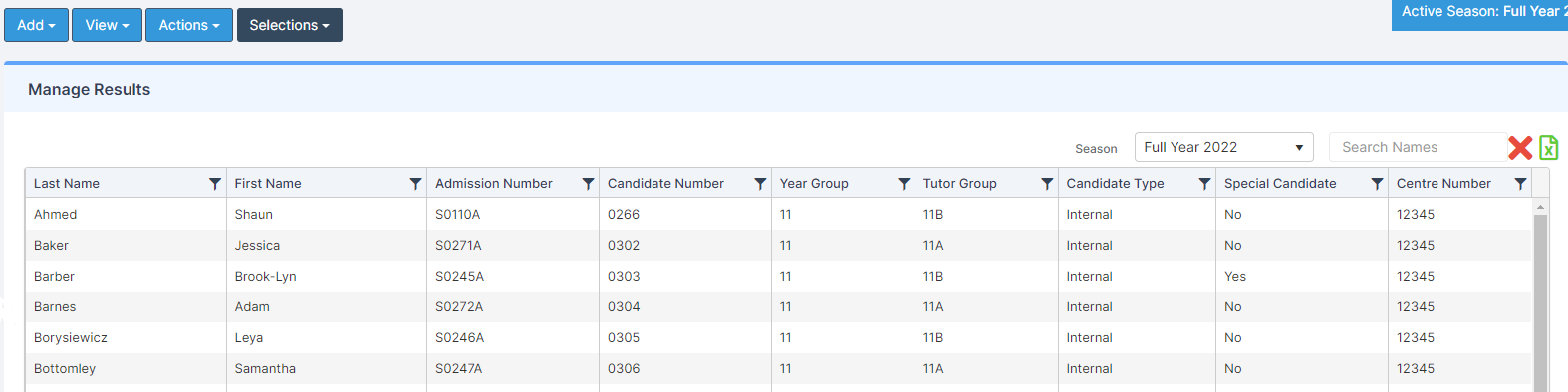
Task: Export results using the Excel icon
Action: point(1548,147)
